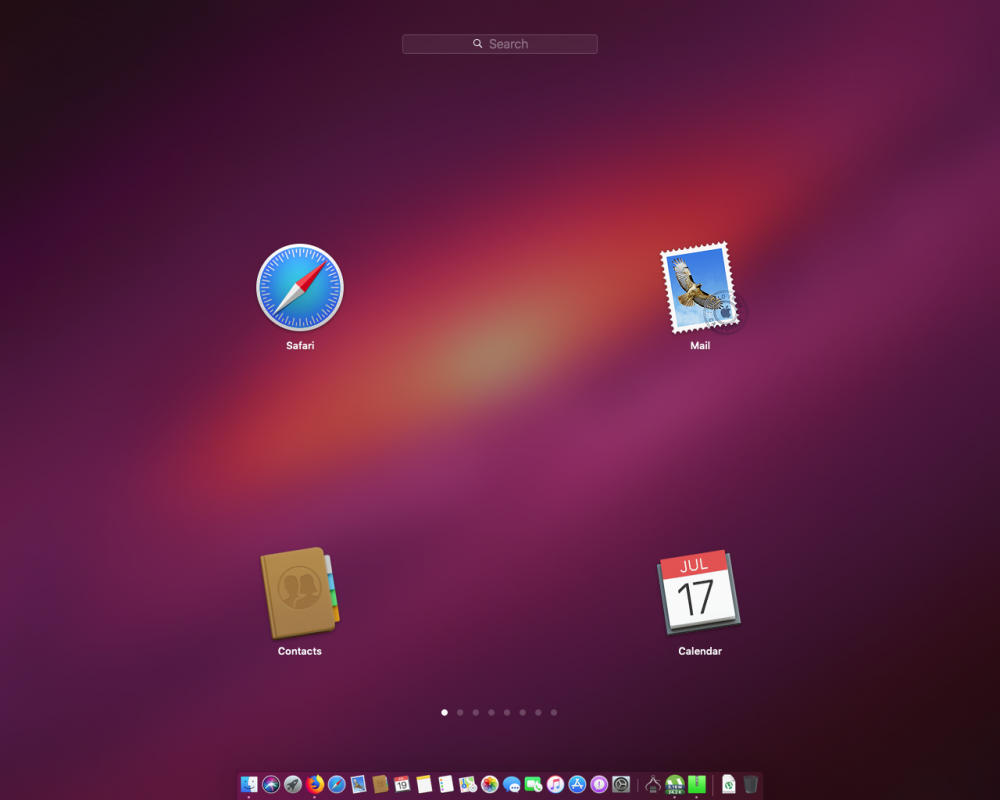
Task: Open Maps in the Dock
Action: pos(468,784)
